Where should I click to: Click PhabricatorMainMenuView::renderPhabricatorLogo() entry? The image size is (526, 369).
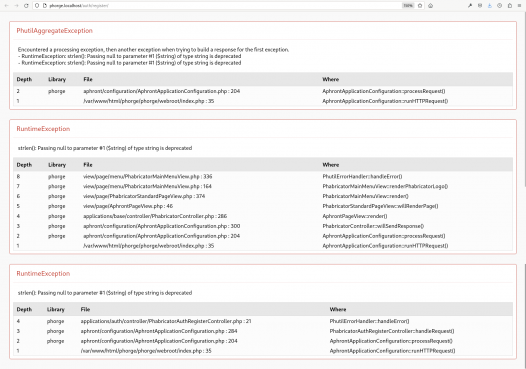[x=385, y=186]
